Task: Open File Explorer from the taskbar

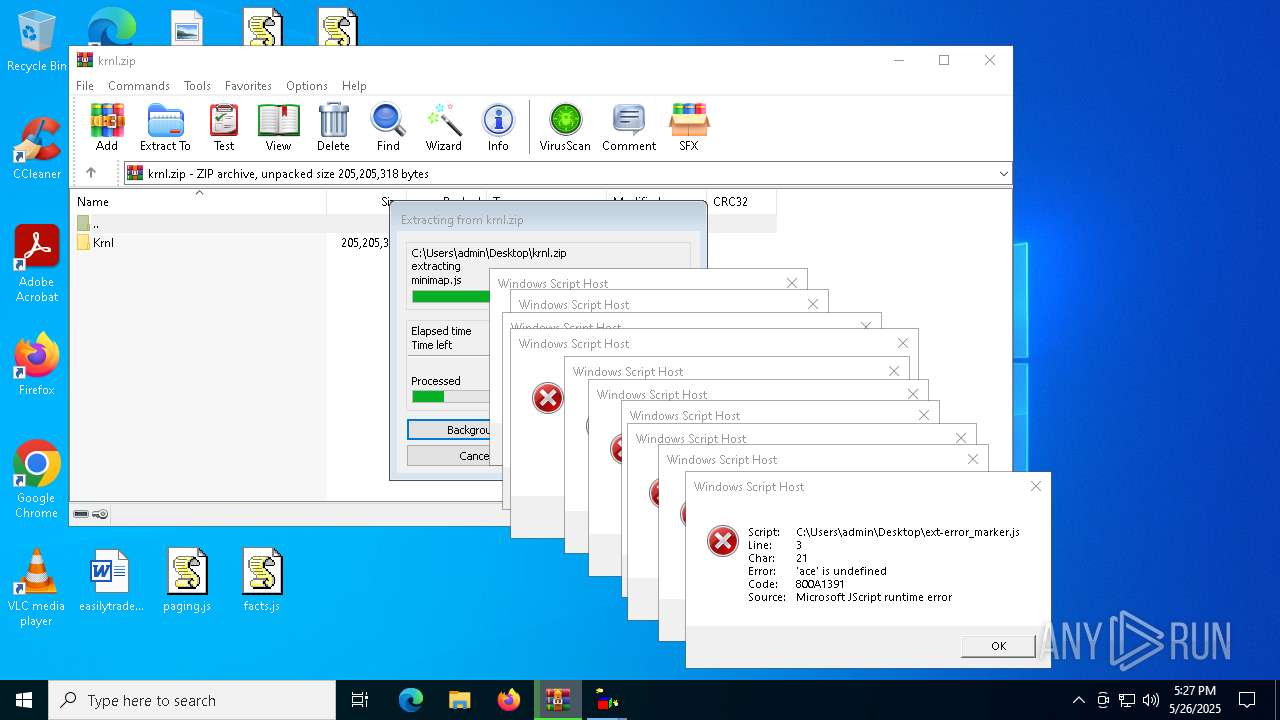Action: pyautogui.click(x=459, y=700)
